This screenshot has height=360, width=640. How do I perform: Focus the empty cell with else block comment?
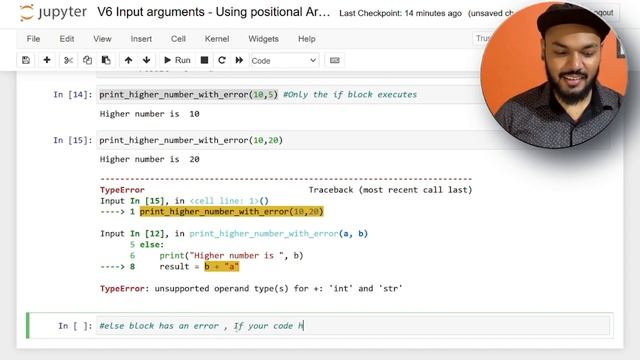click(x=353, y=326)
